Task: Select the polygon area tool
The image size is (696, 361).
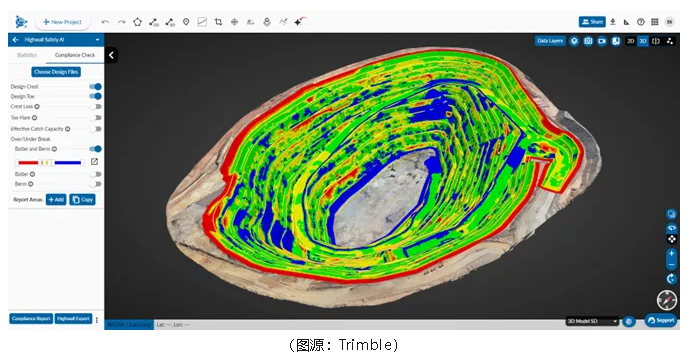Action: coord(137,22)
